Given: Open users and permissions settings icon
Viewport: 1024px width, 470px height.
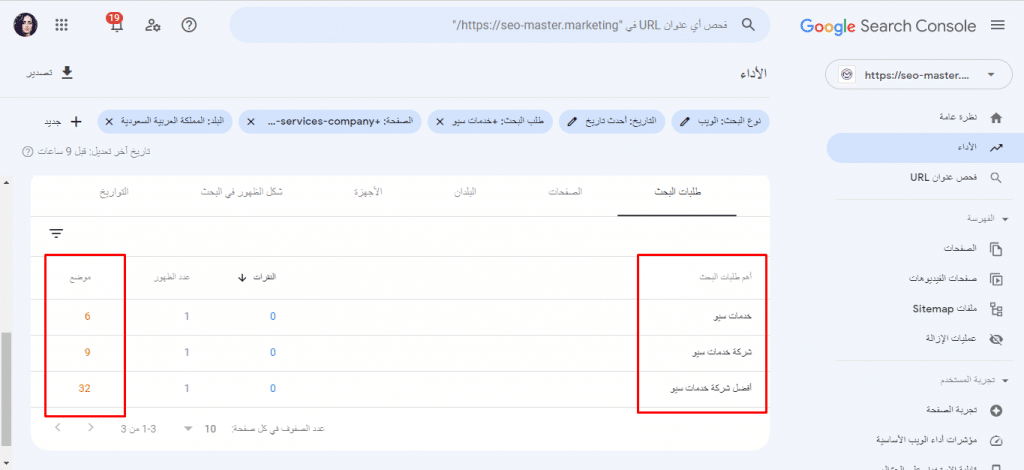Looking at the screenshot, I should click(153, 25).
